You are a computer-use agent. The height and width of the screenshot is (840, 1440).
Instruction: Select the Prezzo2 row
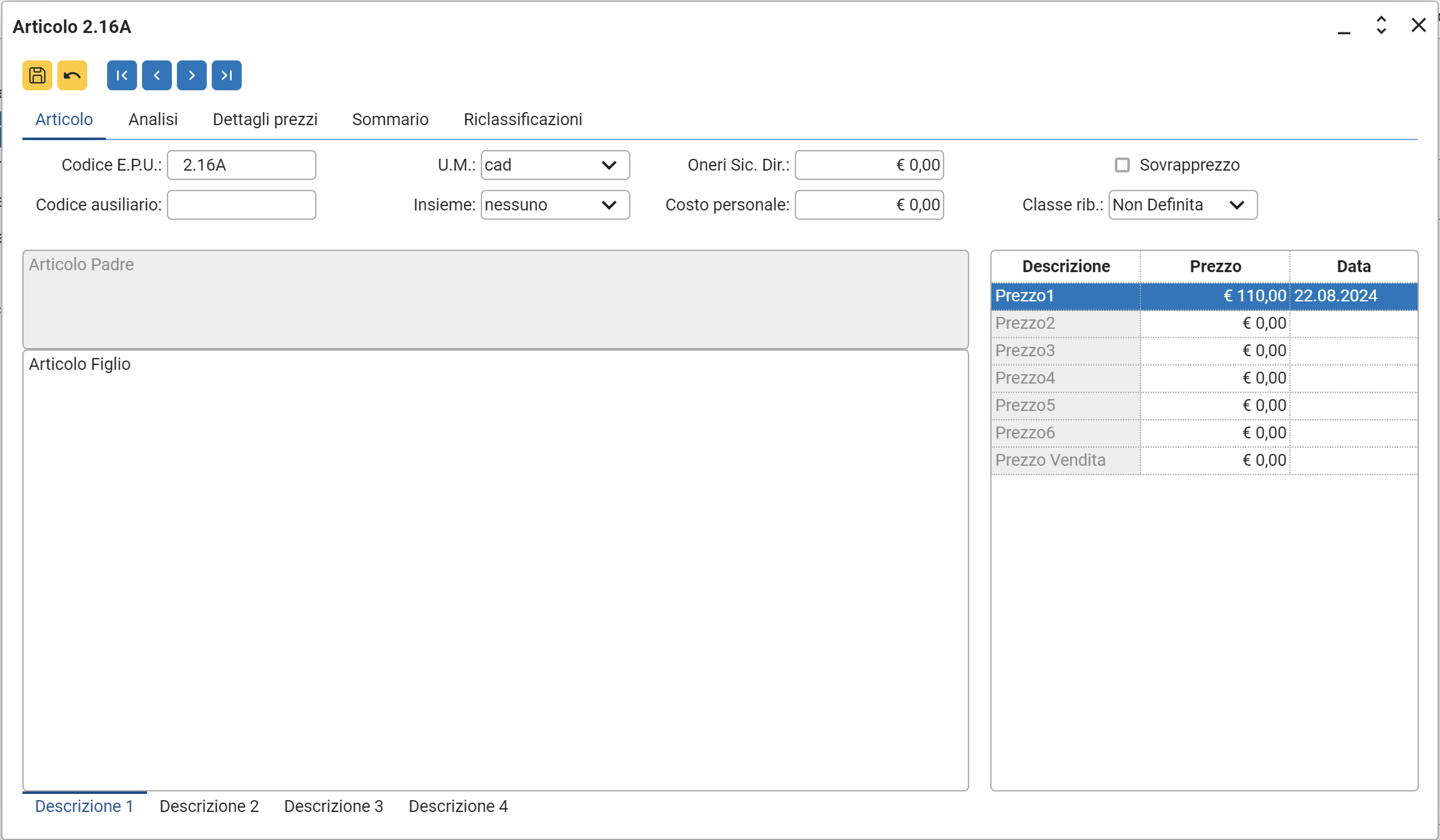(1065, 323)
